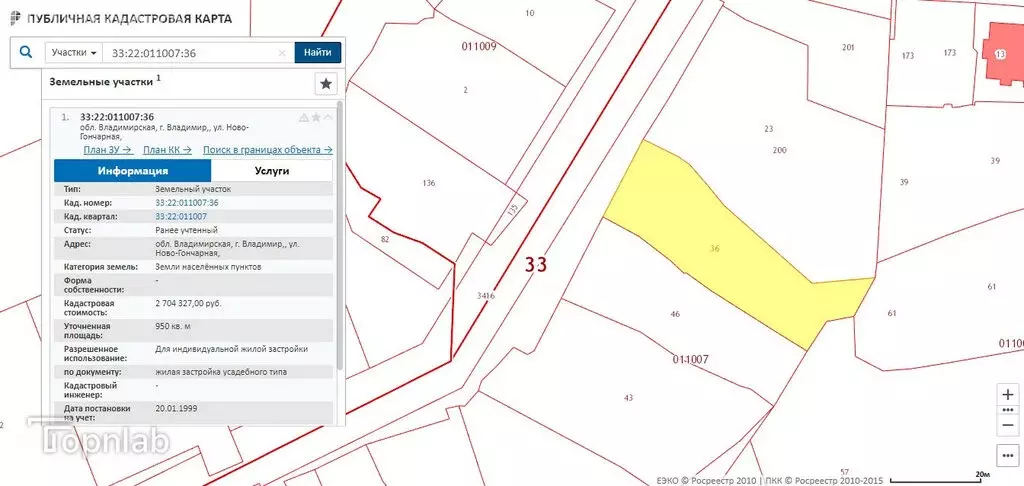The width and height of the screenshot is (1024, 486).
Task: Click parcel label 10 on map
Action: (x=530, y=13)
